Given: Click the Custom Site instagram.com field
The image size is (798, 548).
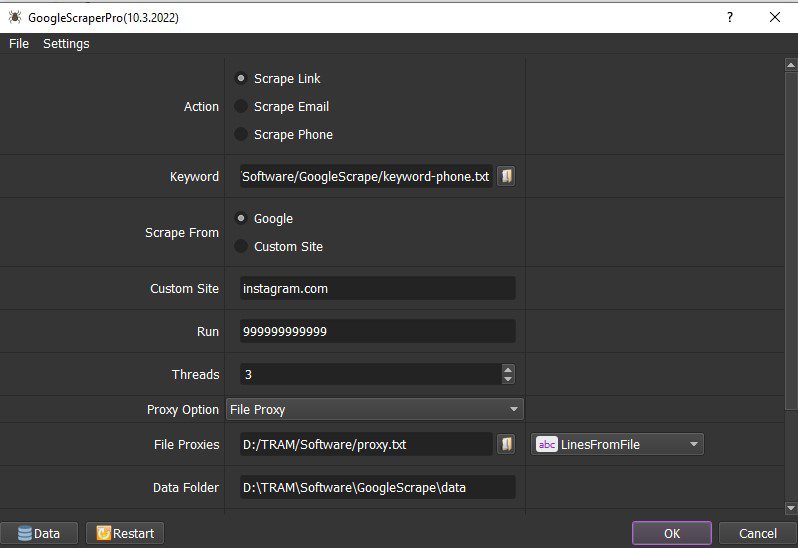Looking at the screenshot, I should click(x=378, y=289).
